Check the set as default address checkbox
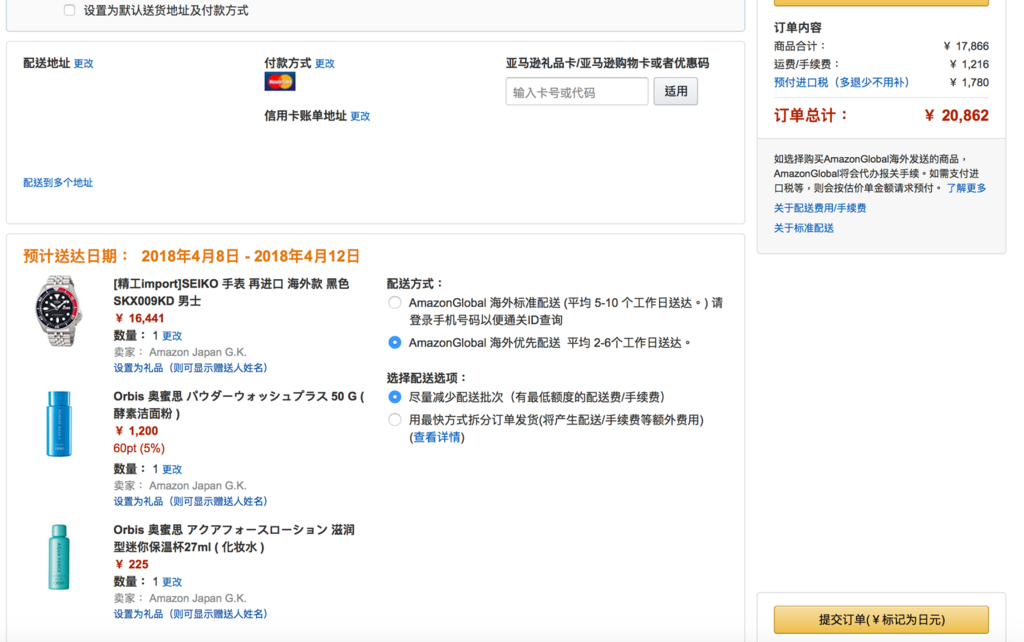The height and width of the screenshot is (642, 1024). click(69, 10)
